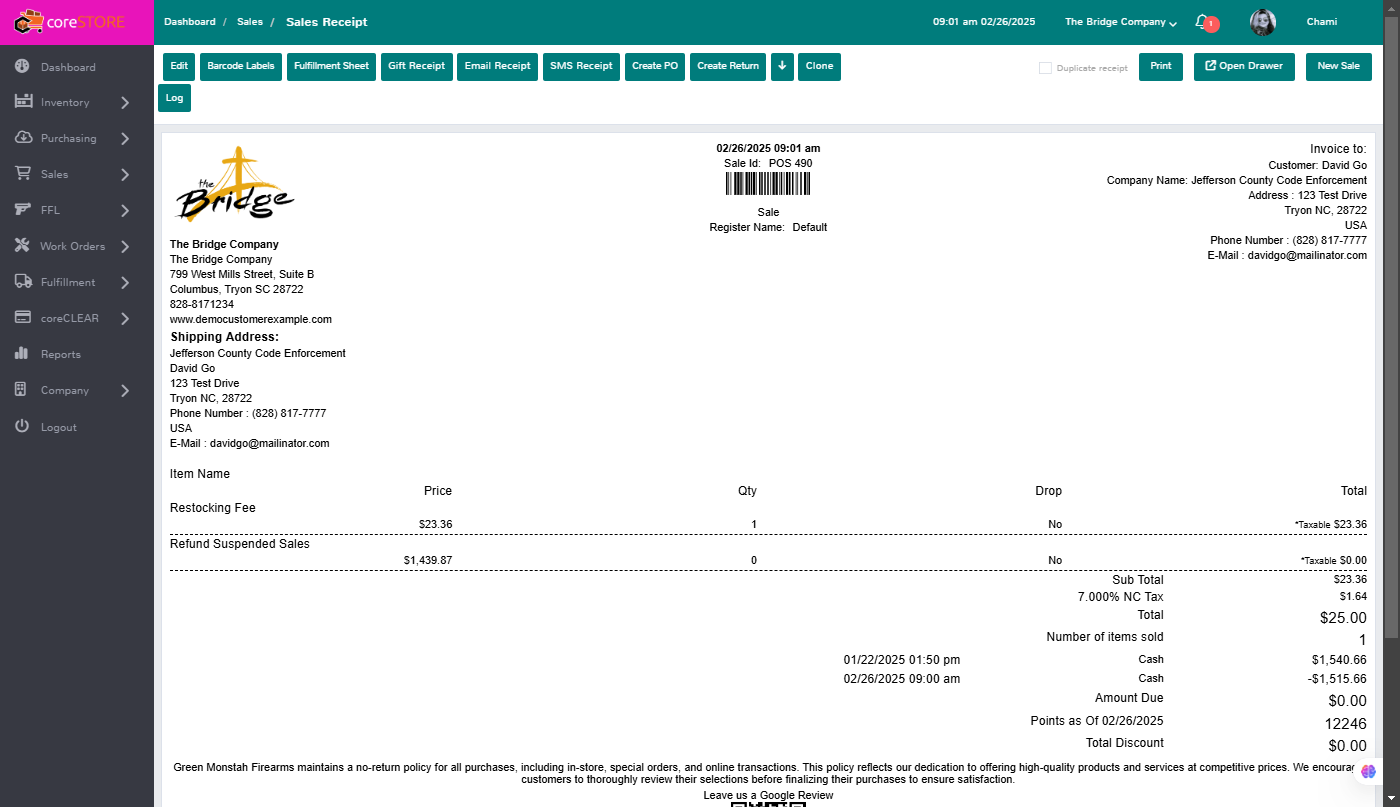Expand the Purchasing menu chevron
This screenshot has width=1400, height=807.
tap(125, 138)
